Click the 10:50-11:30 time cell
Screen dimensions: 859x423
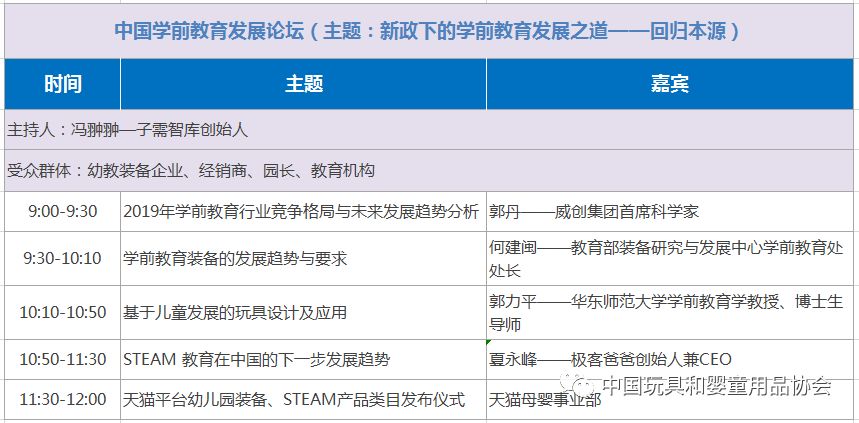pos(62,359)
